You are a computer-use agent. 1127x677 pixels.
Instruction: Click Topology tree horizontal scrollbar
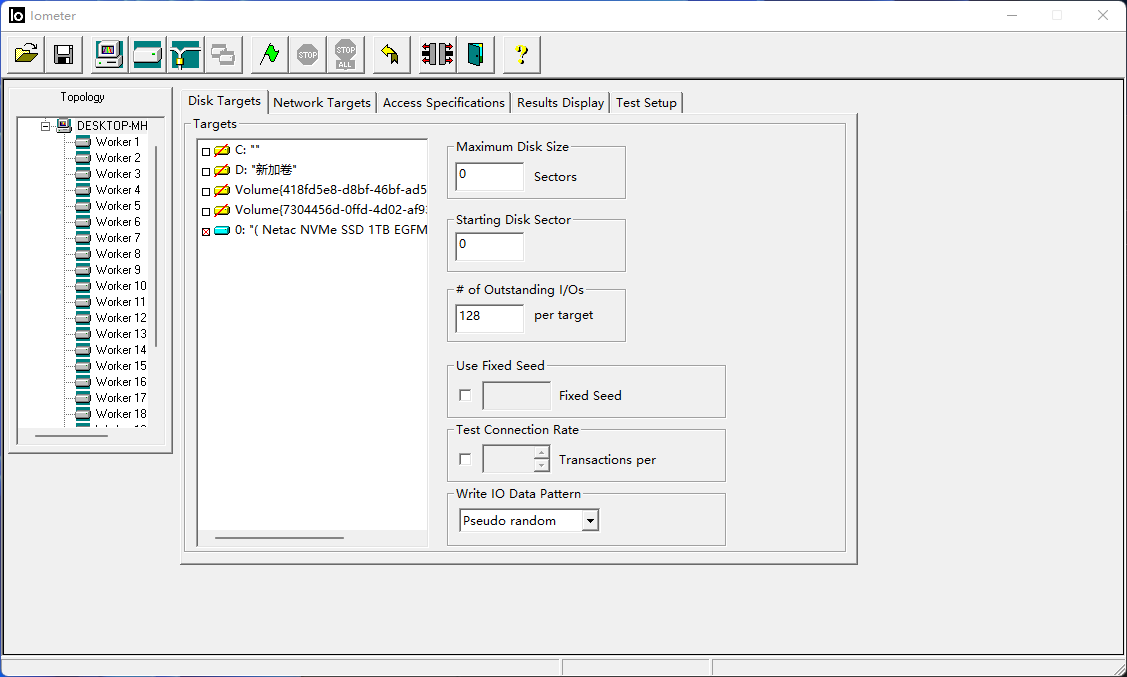coord(71,436)
